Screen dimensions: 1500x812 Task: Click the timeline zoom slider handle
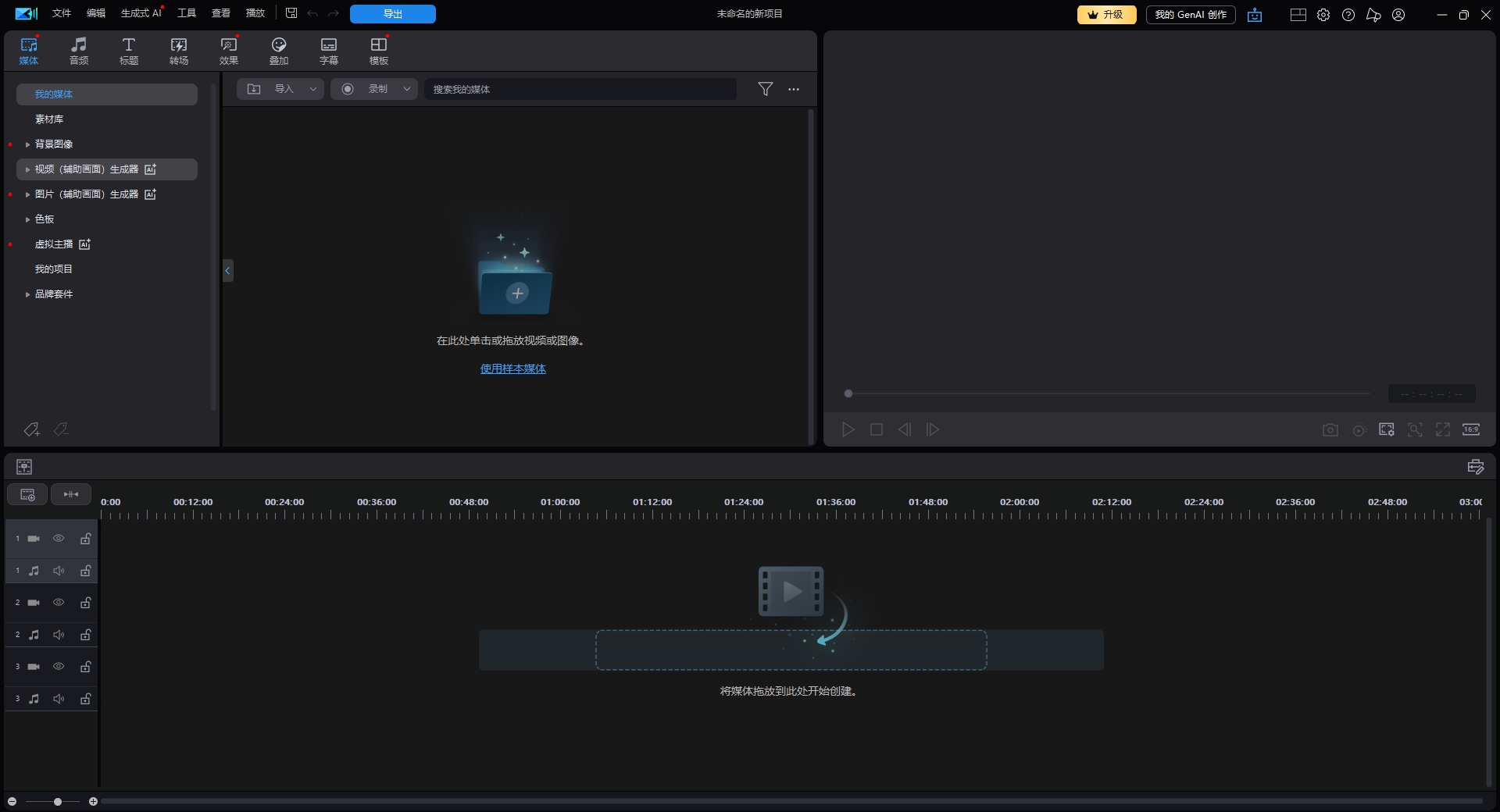[x=58, y=802]
